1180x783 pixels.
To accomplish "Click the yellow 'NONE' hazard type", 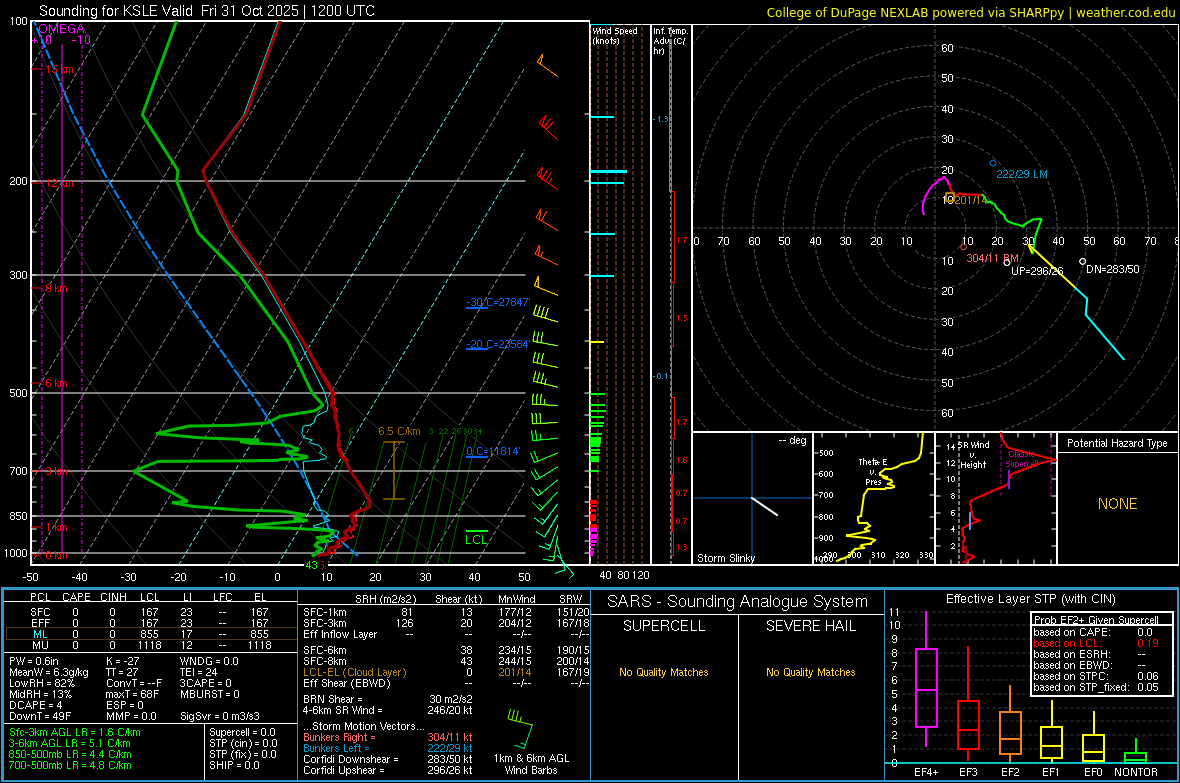I will (x=1117, y=504).
